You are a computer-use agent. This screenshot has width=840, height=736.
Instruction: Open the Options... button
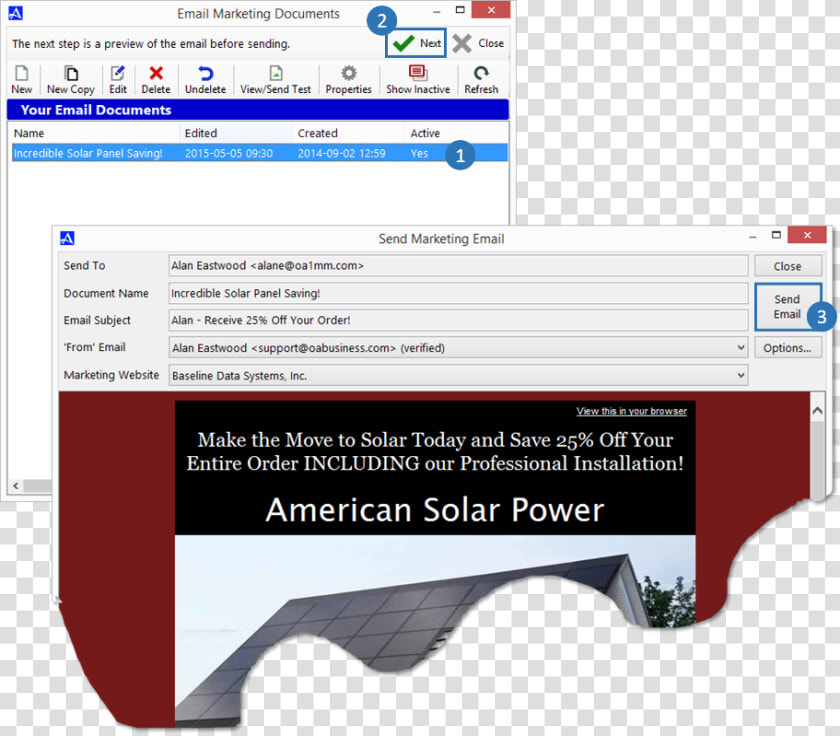point(788,348)
